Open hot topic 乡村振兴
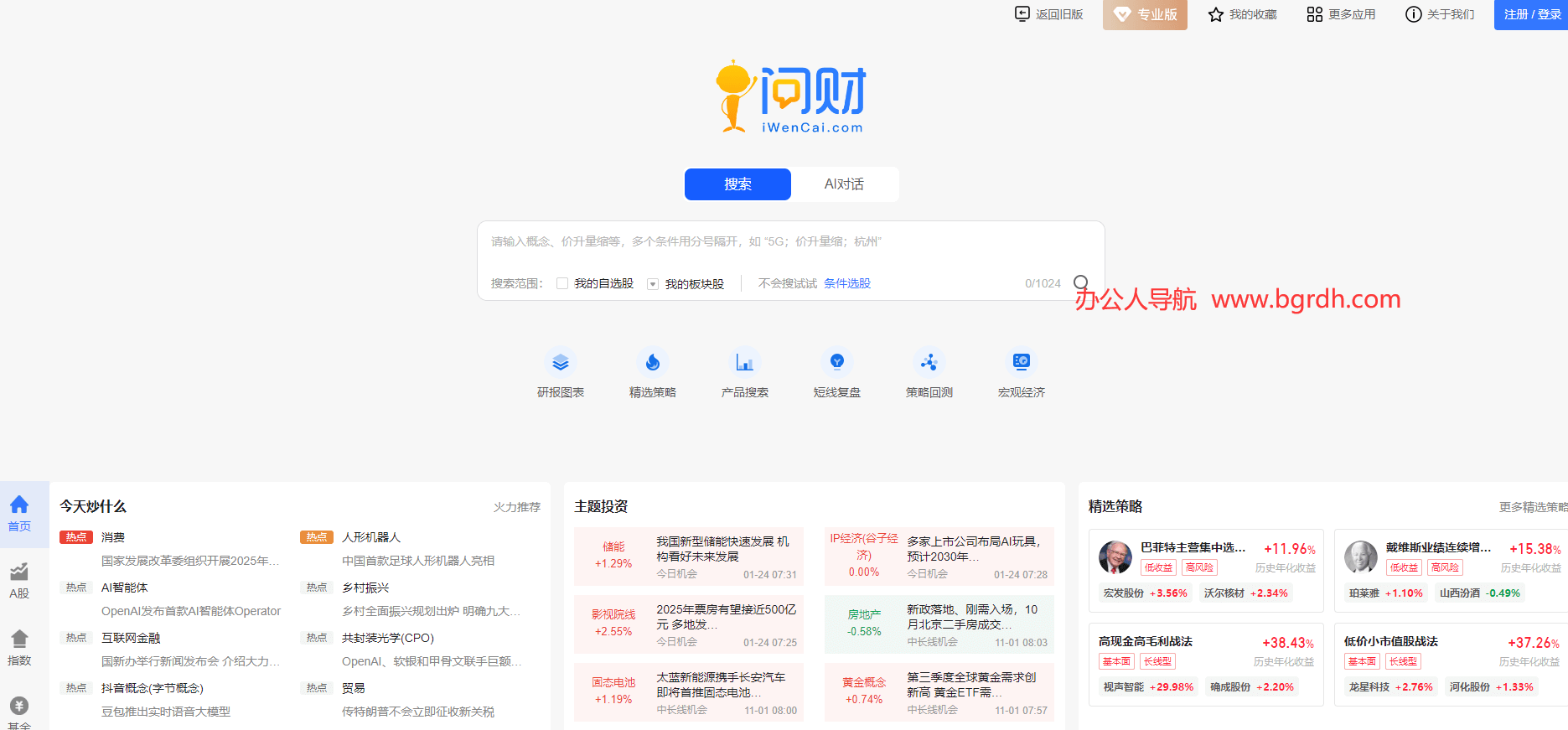This screenshot has width=1568, height=730. [365, 588]
